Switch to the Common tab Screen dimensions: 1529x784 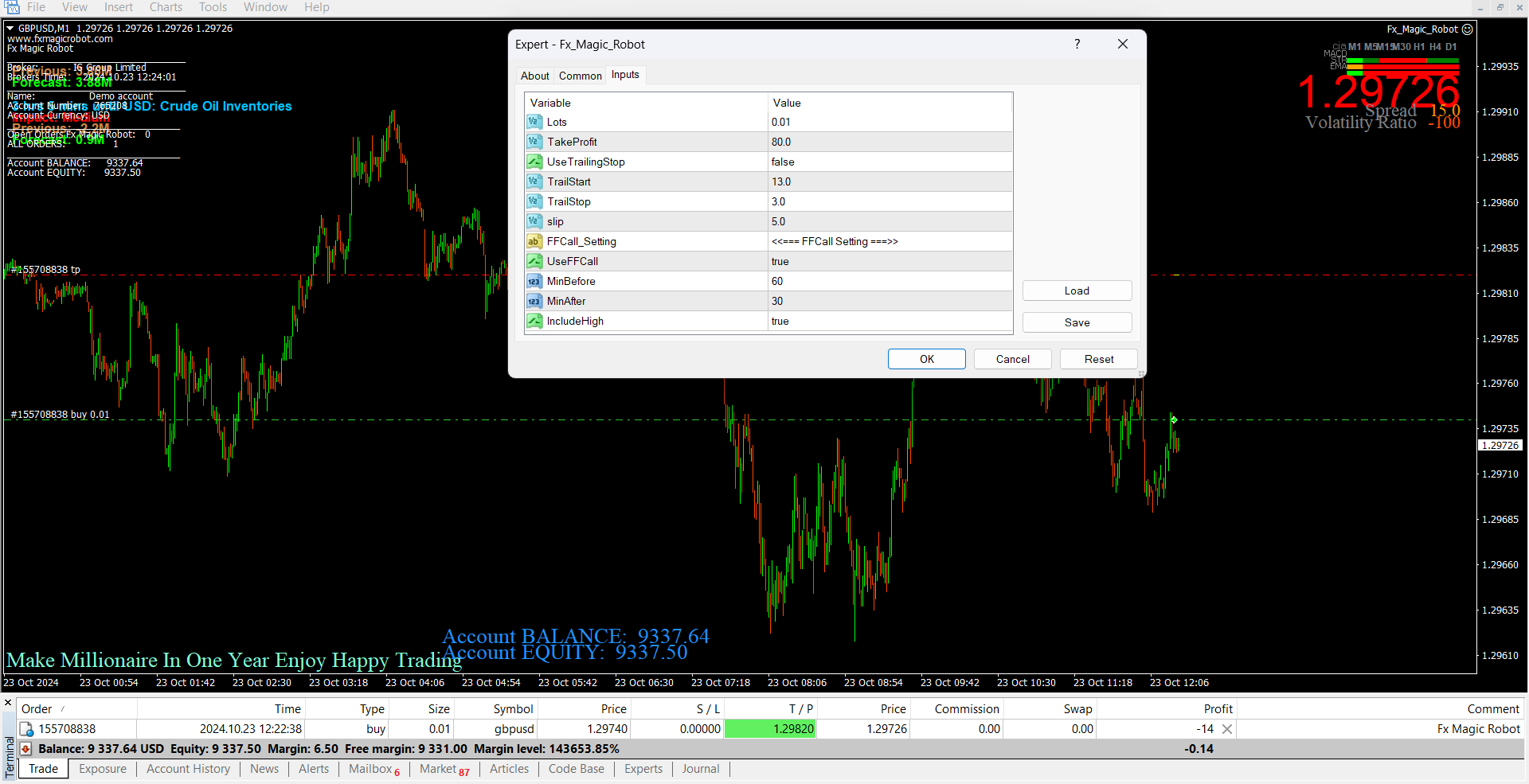click(x=580, y=76)
